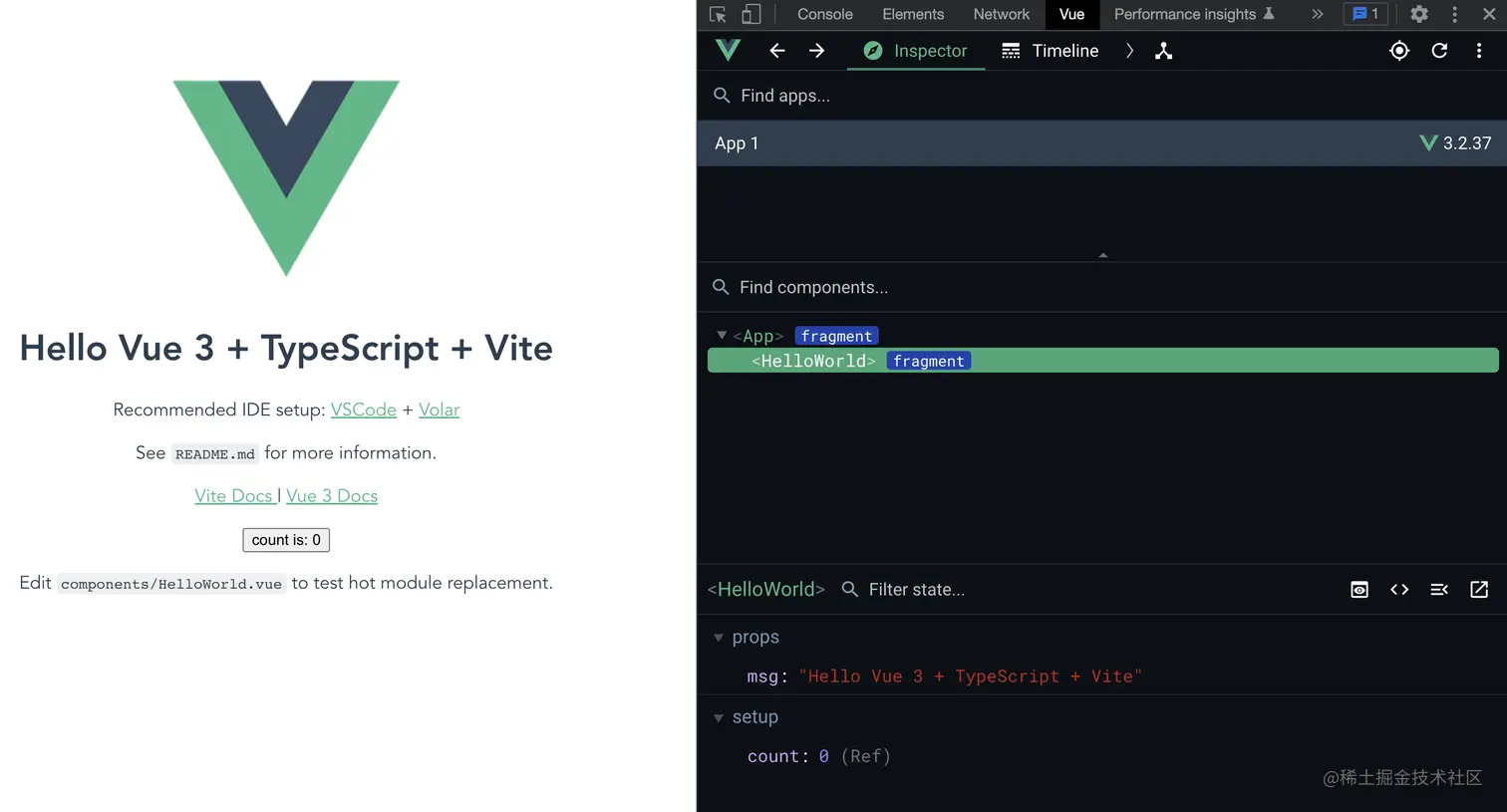Click the fragment badge next to HelloWorld
1507x812 pixels.
tap(929, 362)
